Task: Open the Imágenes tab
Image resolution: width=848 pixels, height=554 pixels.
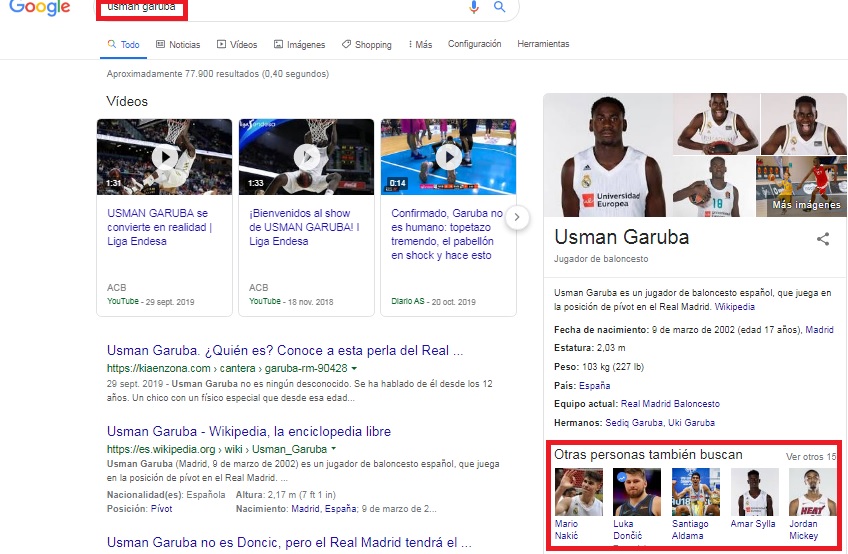Action: [299, 44]
